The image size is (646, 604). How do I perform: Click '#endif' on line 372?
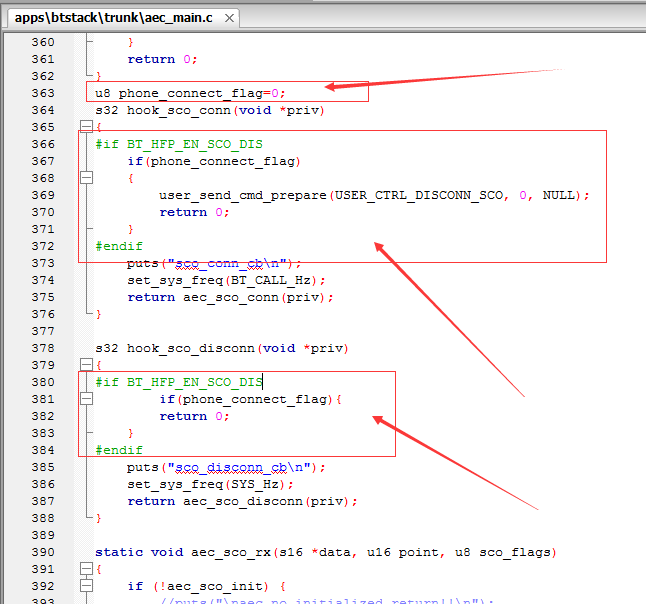tap(119, 246)
